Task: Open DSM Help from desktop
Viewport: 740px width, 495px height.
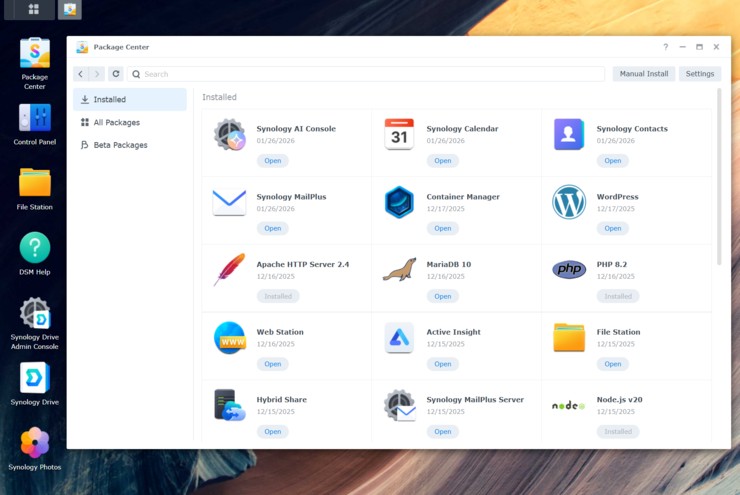Action: [x=35, y=248]
